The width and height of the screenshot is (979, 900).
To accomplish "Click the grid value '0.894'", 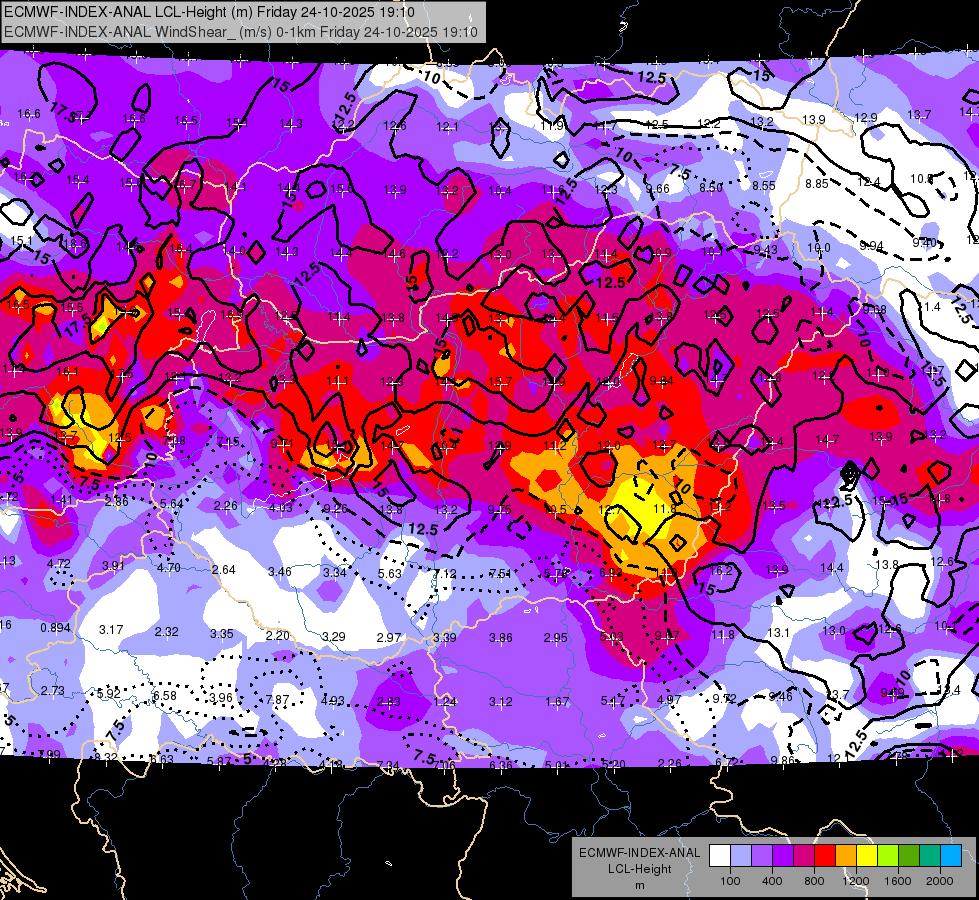I will point(56,628).
